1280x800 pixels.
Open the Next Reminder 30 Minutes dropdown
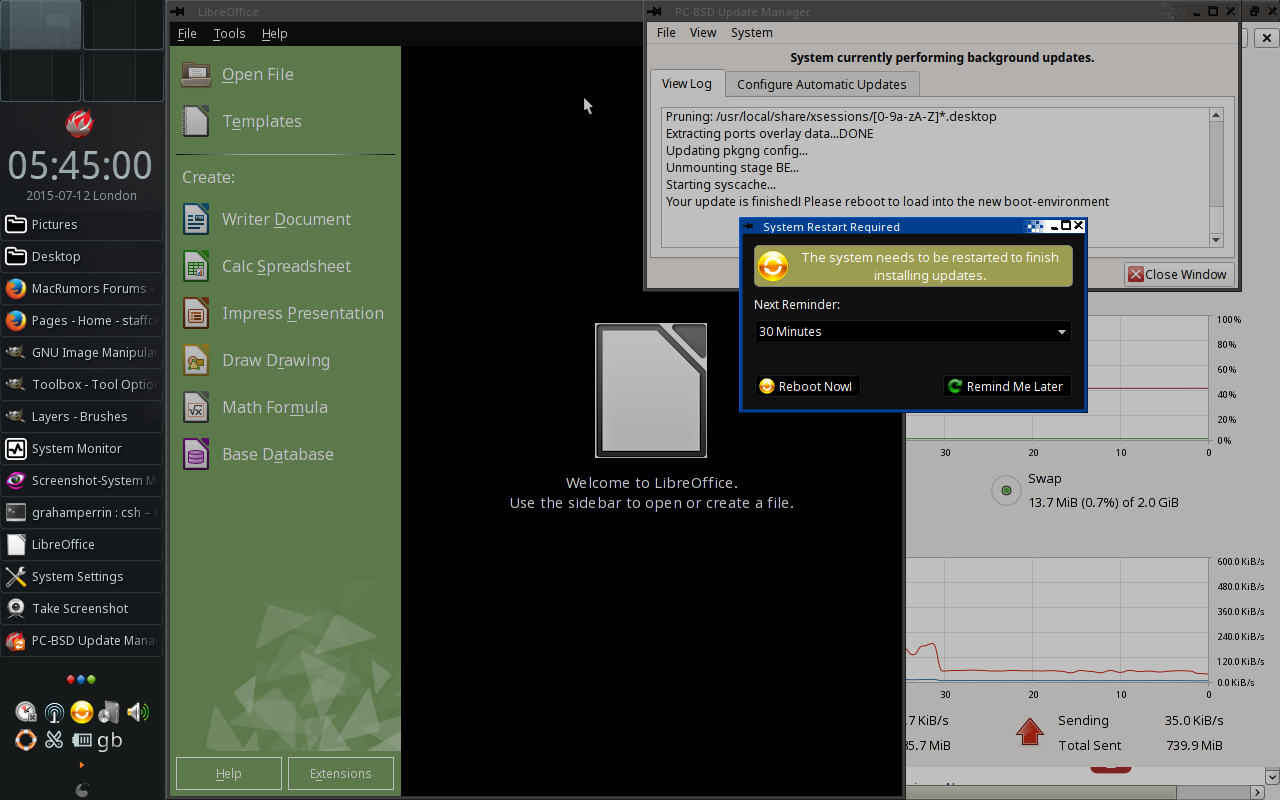coord(913,332)
